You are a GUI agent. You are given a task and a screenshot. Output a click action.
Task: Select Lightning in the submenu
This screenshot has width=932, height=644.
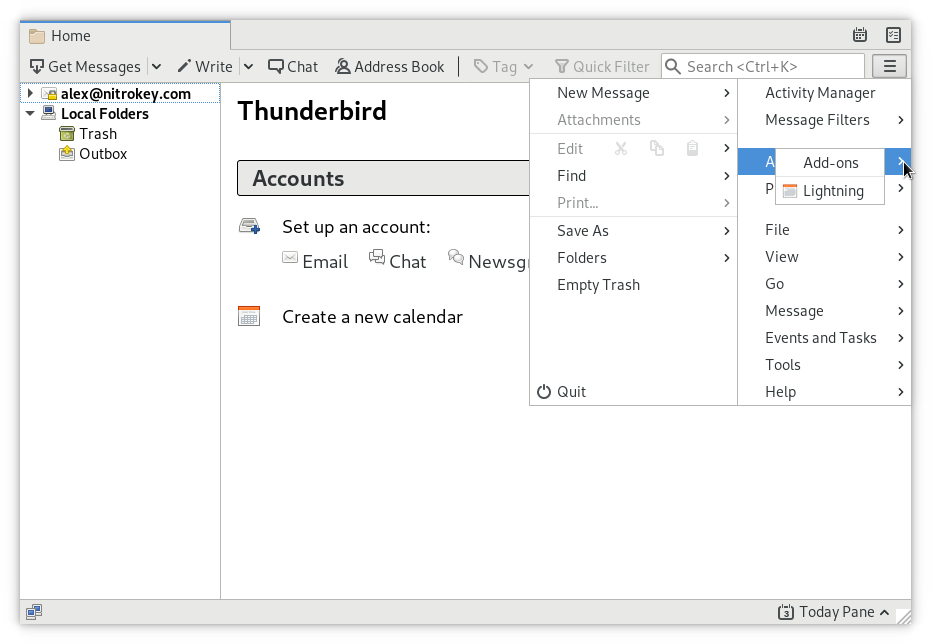coord(830,191)
